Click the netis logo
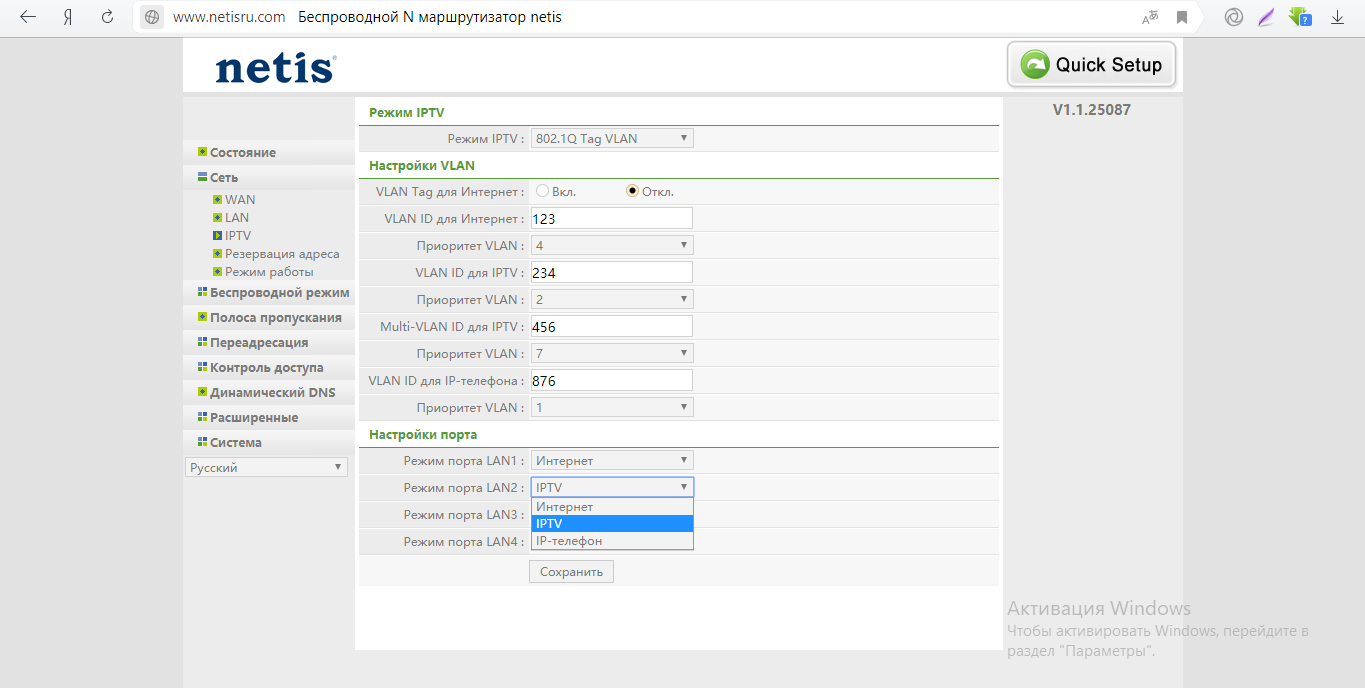 tap(275, 68)
